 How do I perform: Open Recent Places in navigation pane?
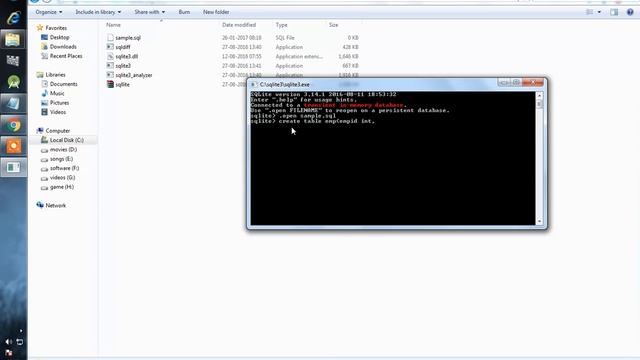(x=62, y=56)
